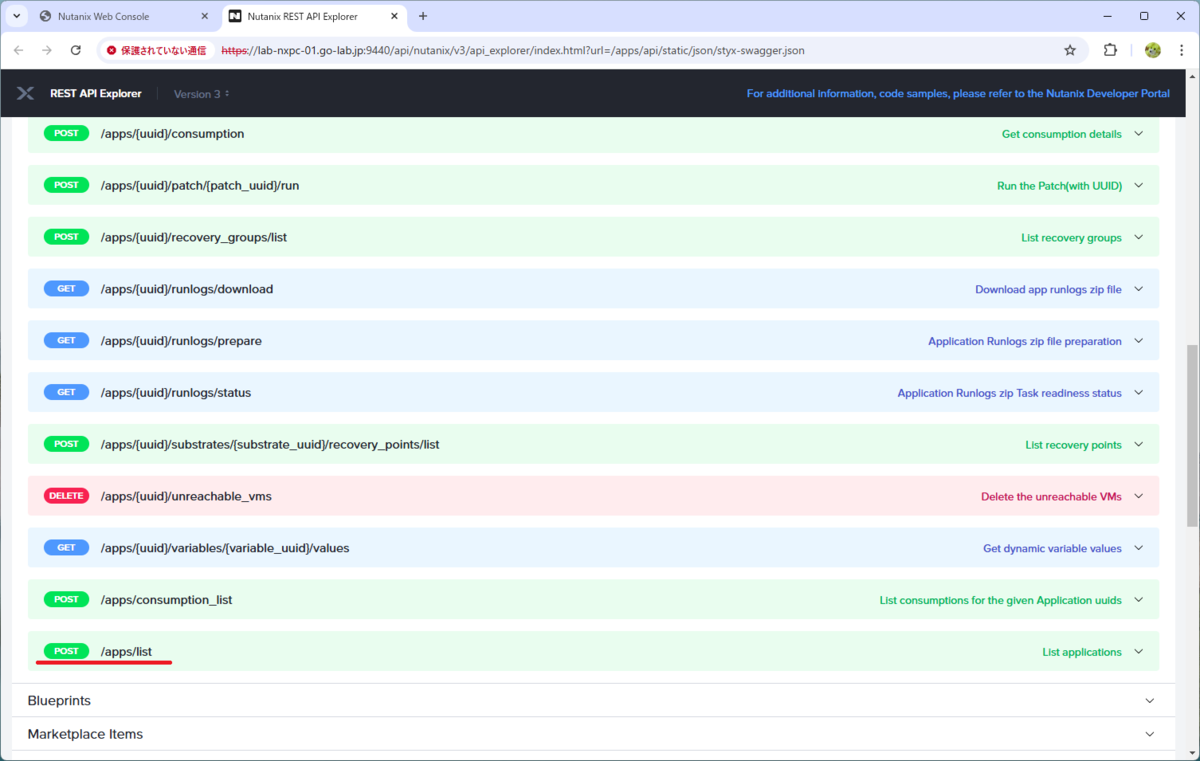Click the 'List applications' description text
The height and width of the screenshot is (761, 1200).
tap(1082, 652)
